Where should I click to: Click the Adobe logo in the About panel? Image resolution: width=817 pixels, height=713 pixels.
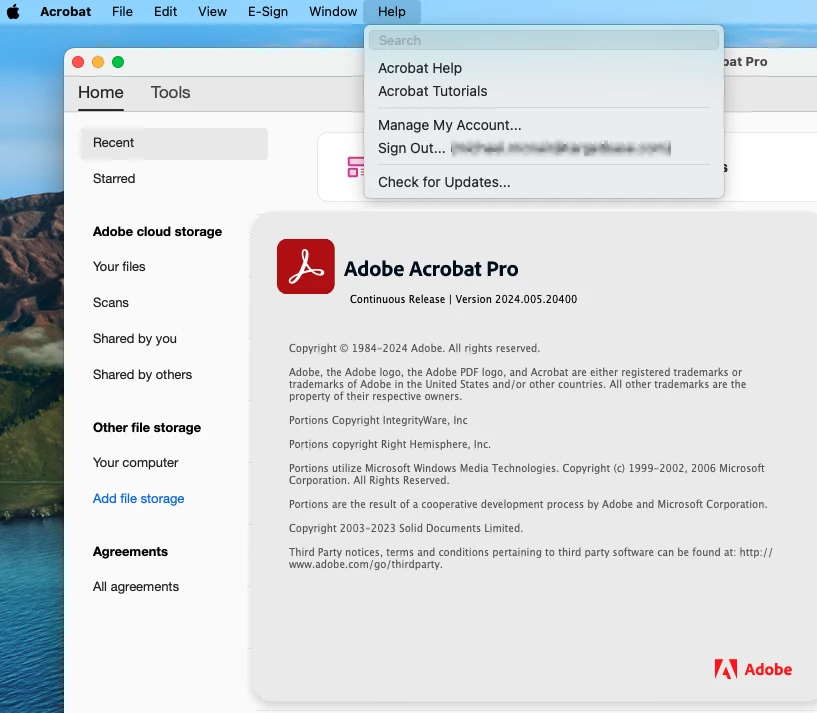click(753, 669)
